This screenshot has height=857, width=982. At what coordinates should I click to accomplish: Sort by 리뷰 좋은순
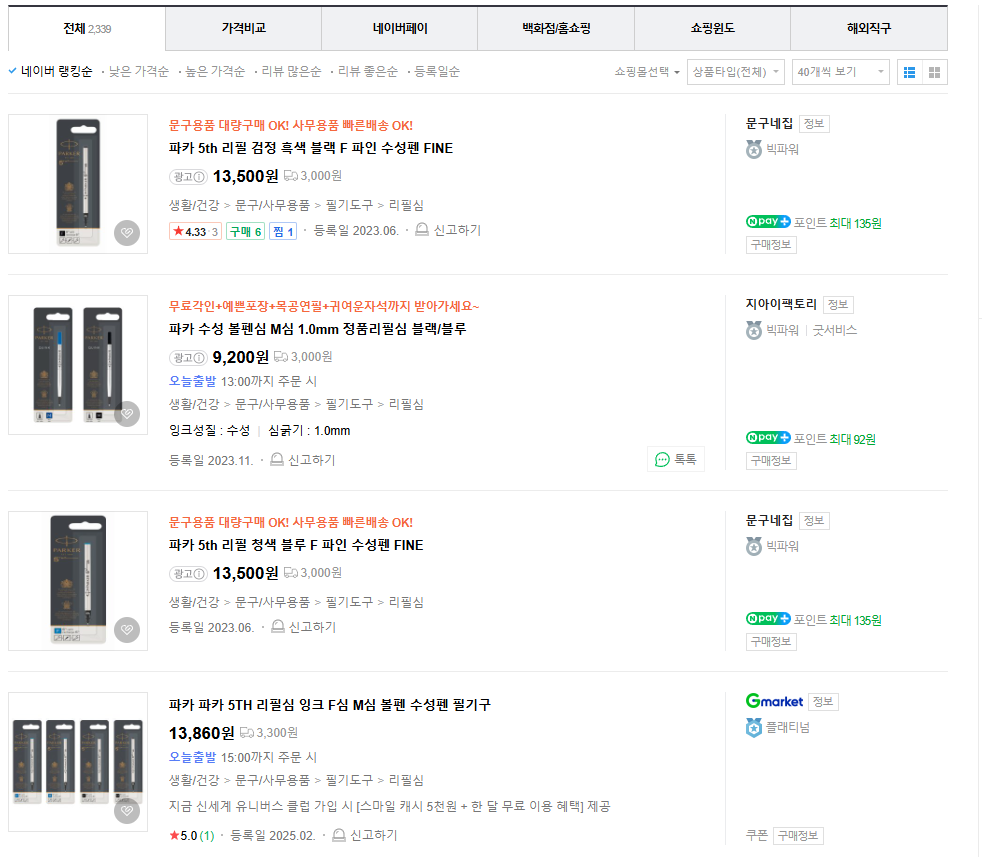pyautogui.click(x=368, y=71)
